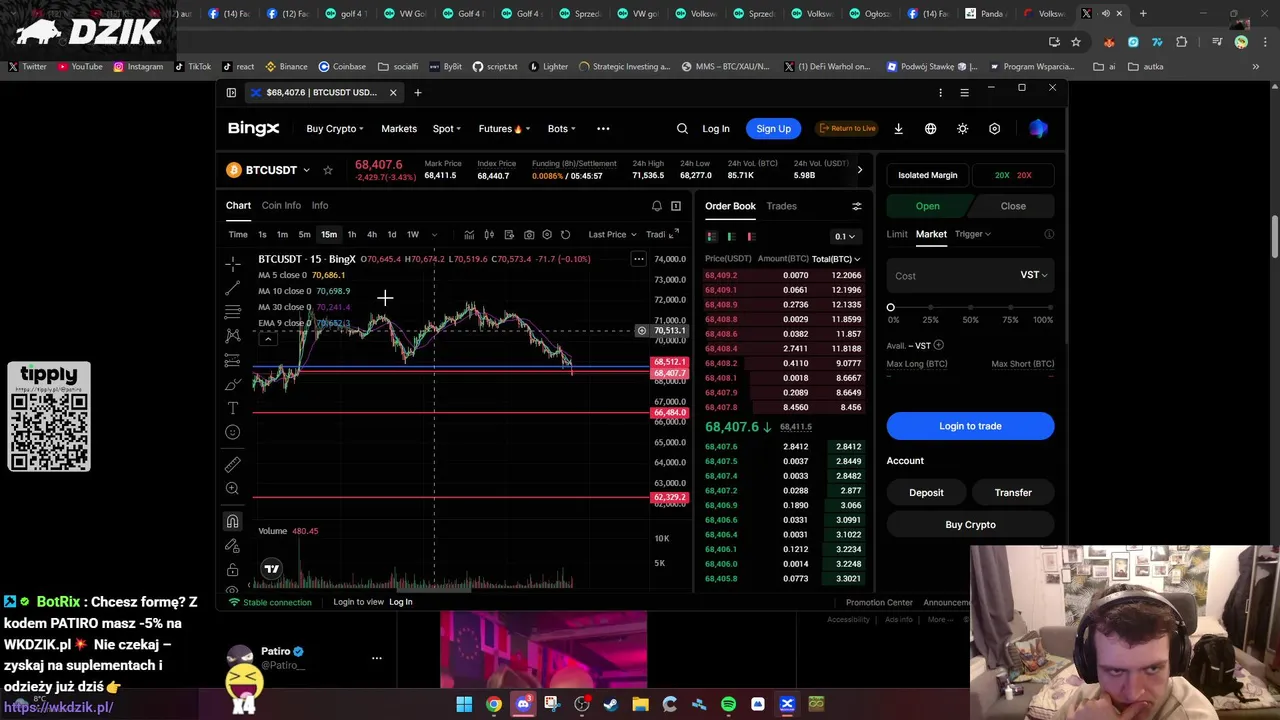This screenshot has width=1280, height=720.
Task: Expand the Spot menu dropdown
Action: 447,128
